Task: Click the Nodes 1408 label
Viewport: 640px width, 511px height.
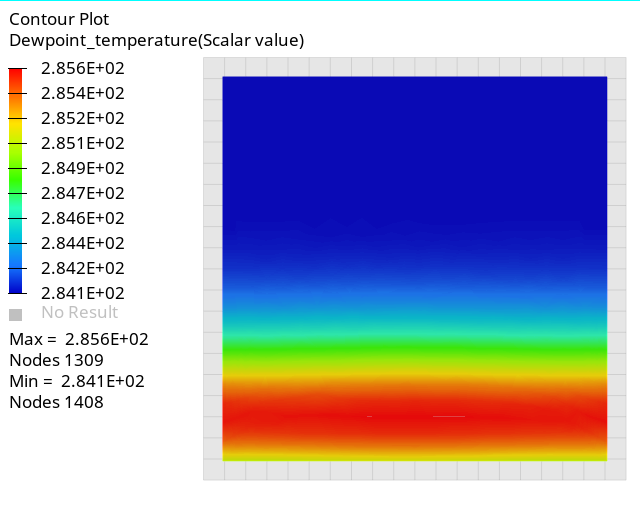Action: coord(56,402)
